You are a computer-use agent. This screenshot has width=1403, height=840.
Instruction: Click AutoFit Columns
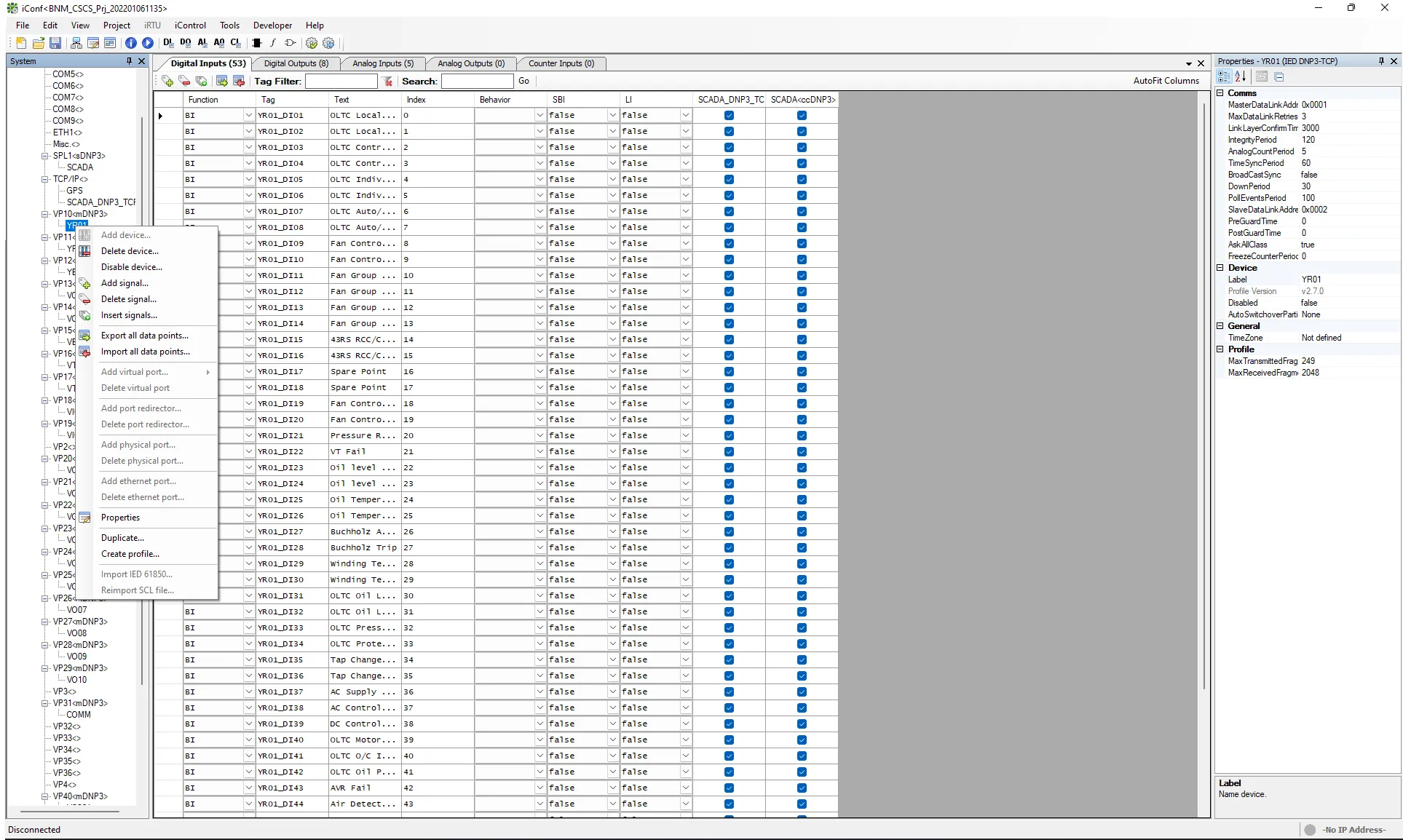pos(1166,81)
